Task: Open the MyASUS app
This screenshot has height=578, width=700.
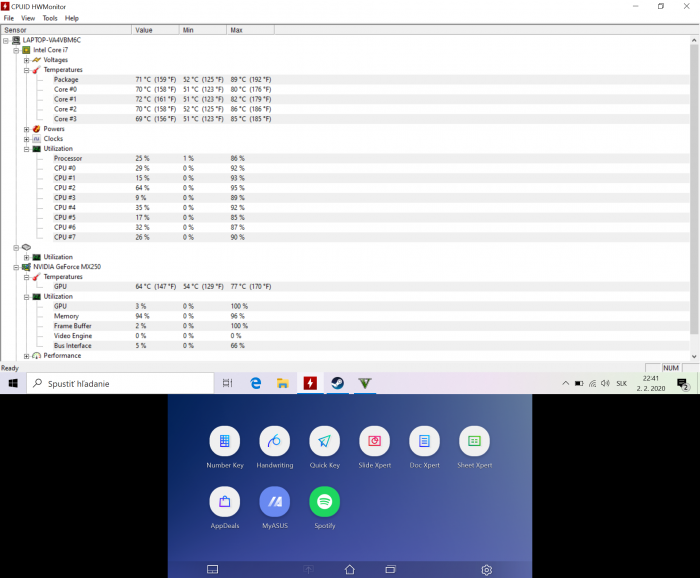Action: coord(274,501)
